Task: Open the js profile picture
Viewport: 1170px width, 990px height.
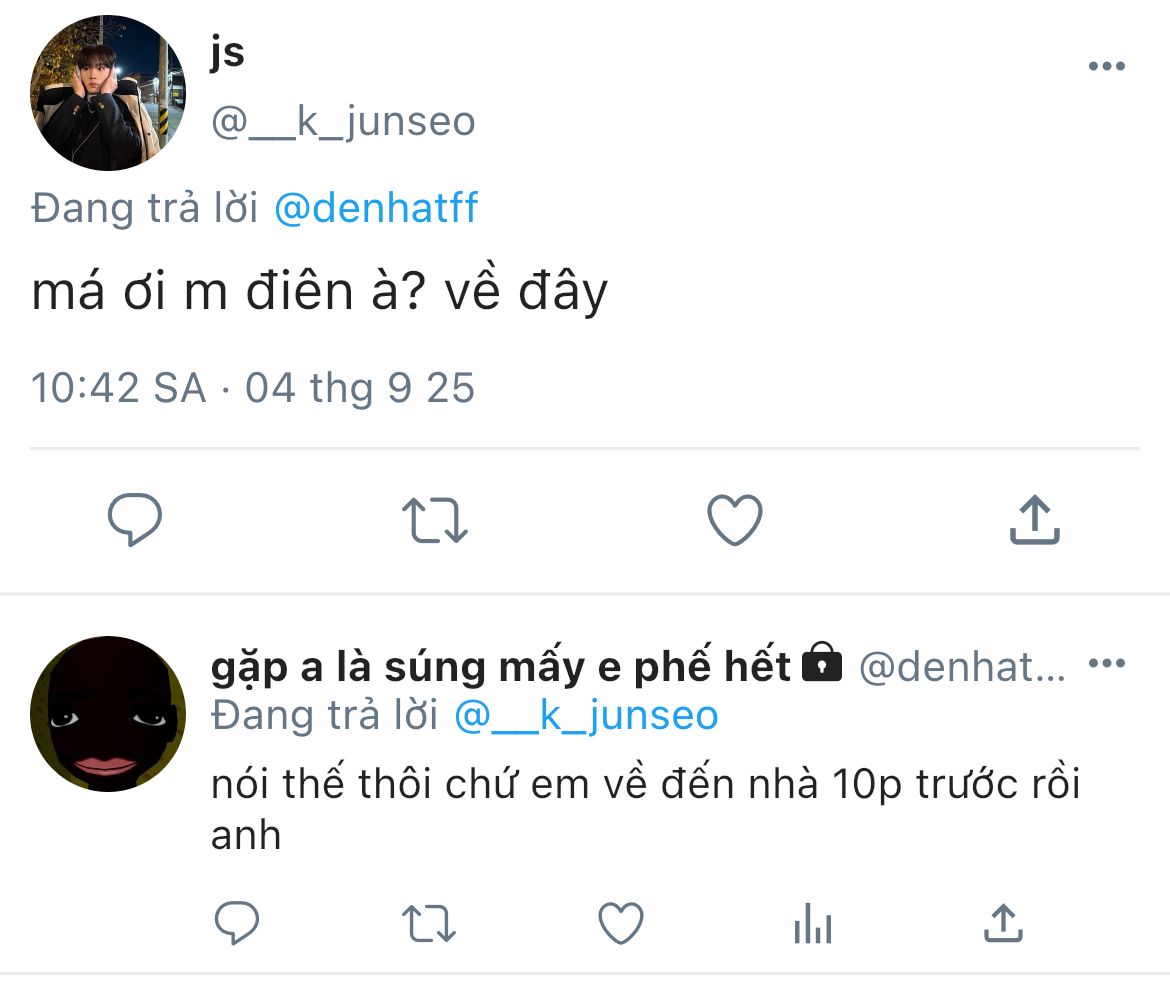Action: click(x=108, y=92)
